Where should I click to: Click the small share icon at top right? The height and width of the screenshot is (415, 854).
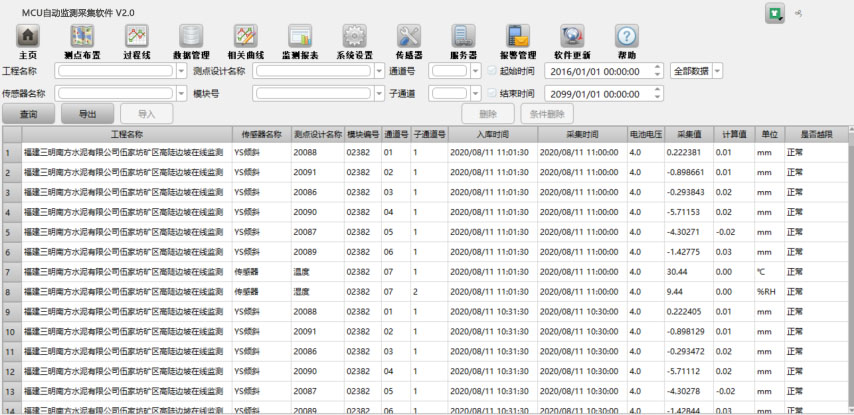click(x=799, y=13)
